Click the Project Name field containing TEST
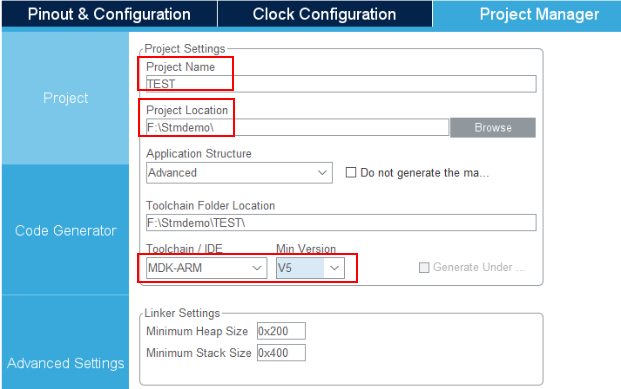 pos(341,84)
